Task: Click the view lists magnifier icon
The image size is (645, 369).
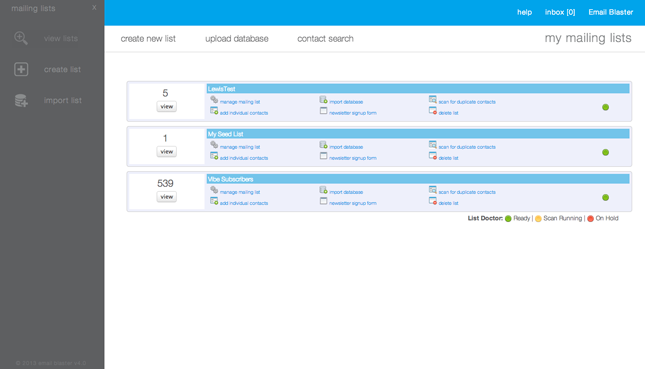Action: (21, 38)
